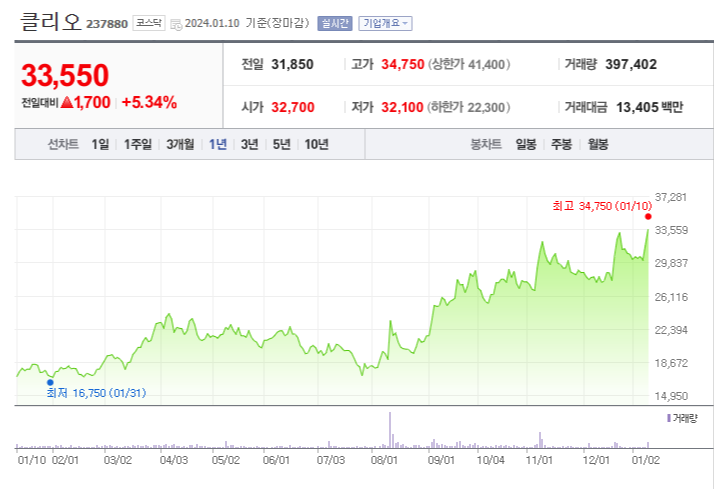Click the 실시간 real-time button
Image resolution: width=714 pixels, height=489 pixels.
click(x=335, y=23)
